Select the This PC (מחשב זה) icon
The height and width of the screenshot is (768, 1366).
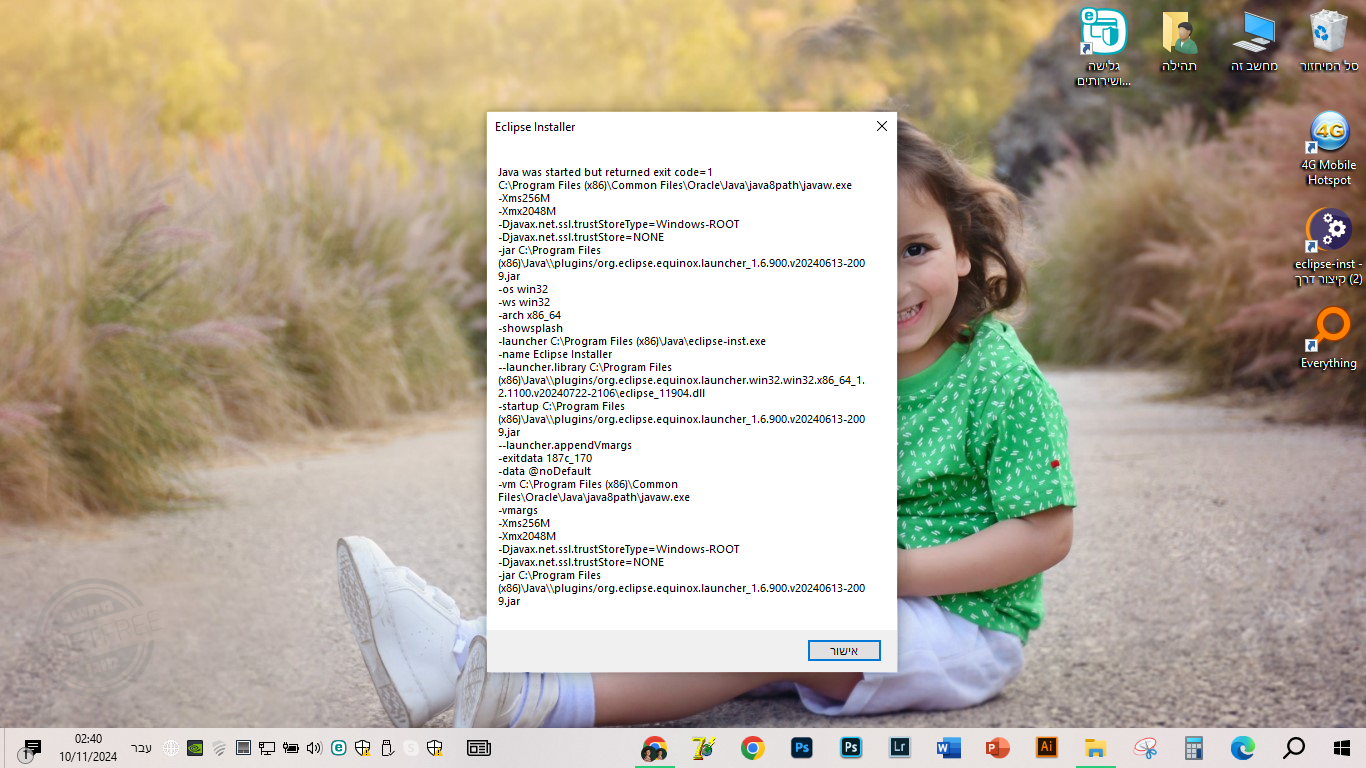pyautogui.click(x=1254, y=42)
